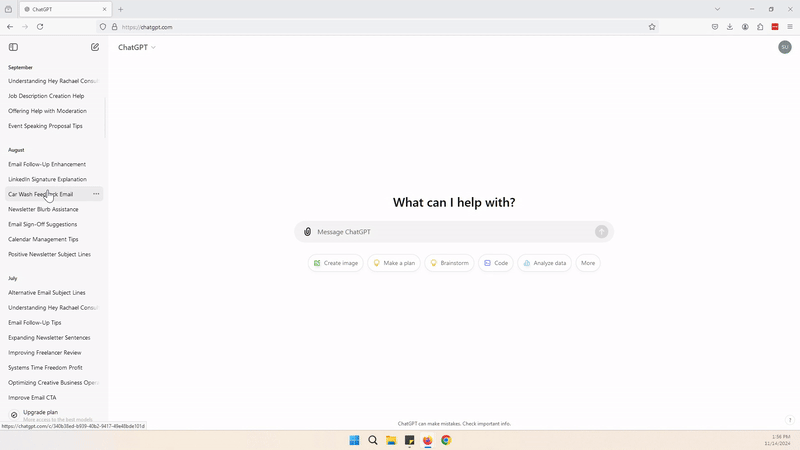Click the Upgrade plan icon
The height and width of the screenshot is (450, 800).
[x=14, y=415]
